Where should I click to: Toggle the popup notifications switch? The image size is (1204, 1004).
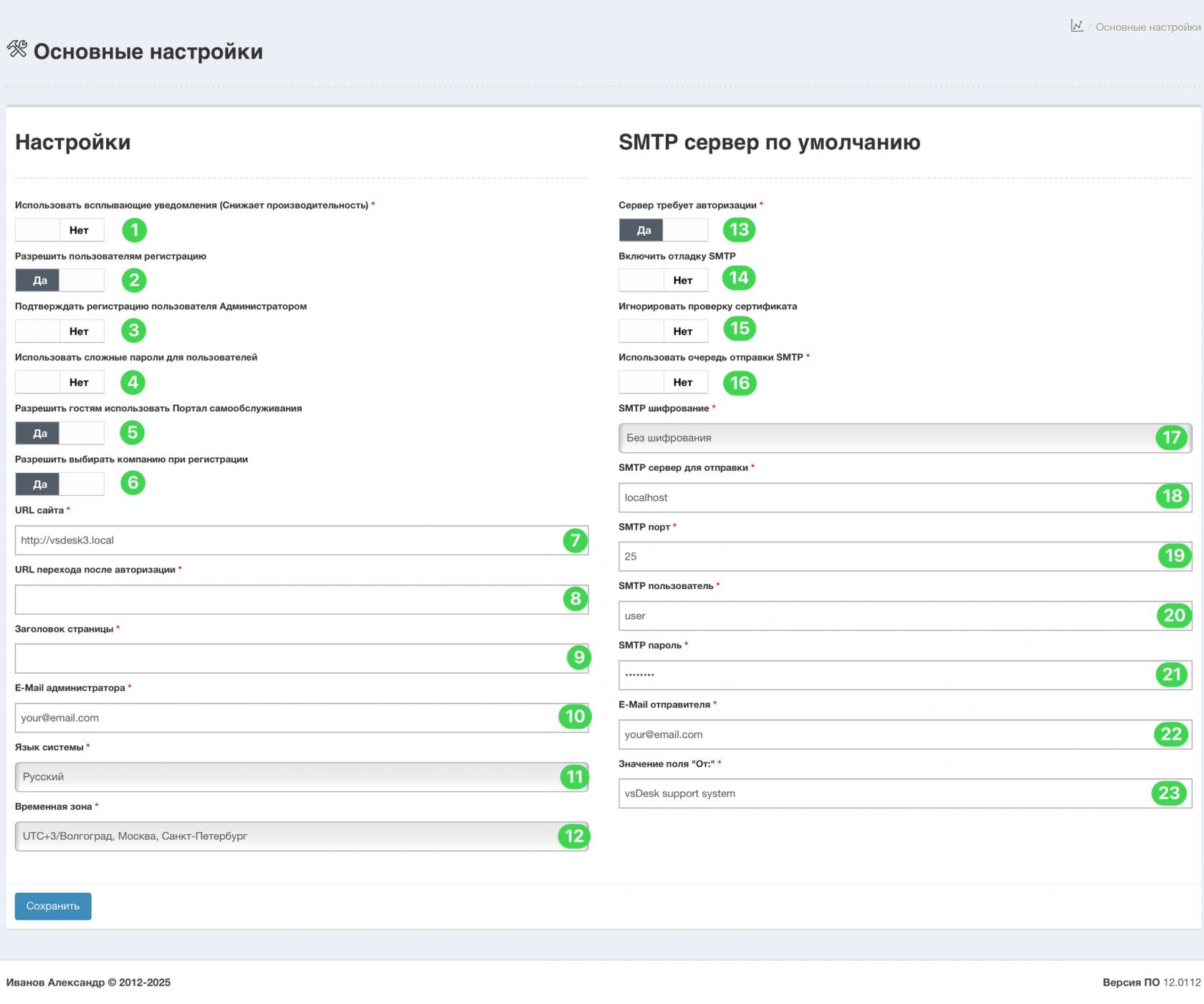59,230
